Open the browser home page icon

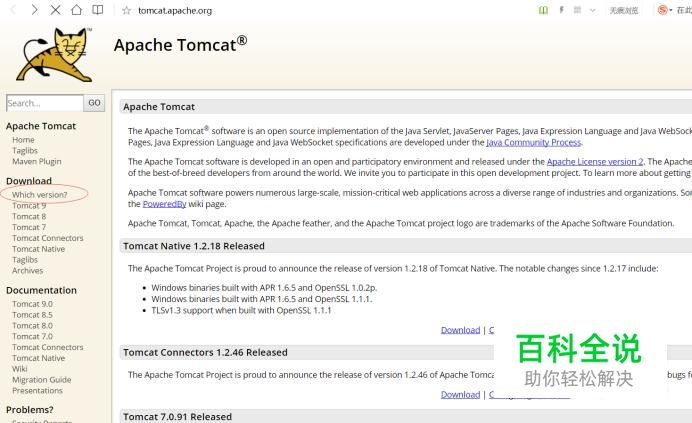(x=76, y=10)
